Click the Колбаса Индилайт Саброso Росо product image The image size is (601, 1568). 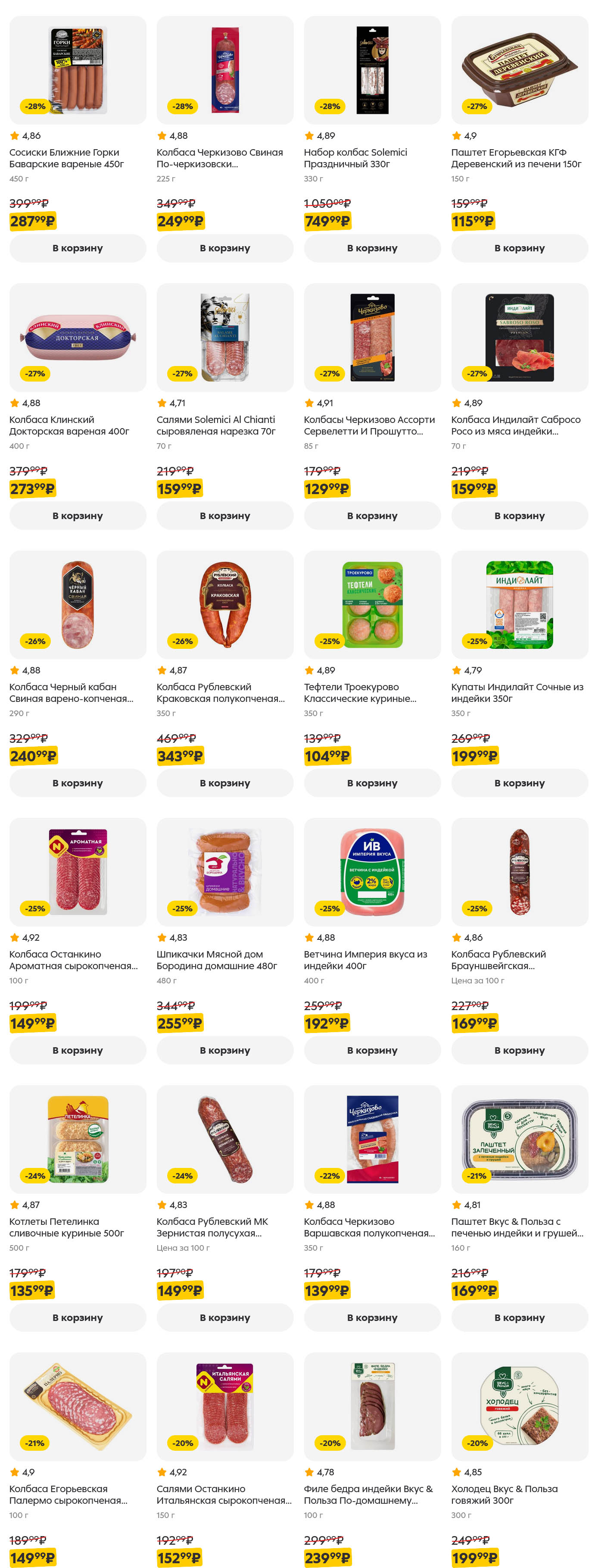point(520,337)
